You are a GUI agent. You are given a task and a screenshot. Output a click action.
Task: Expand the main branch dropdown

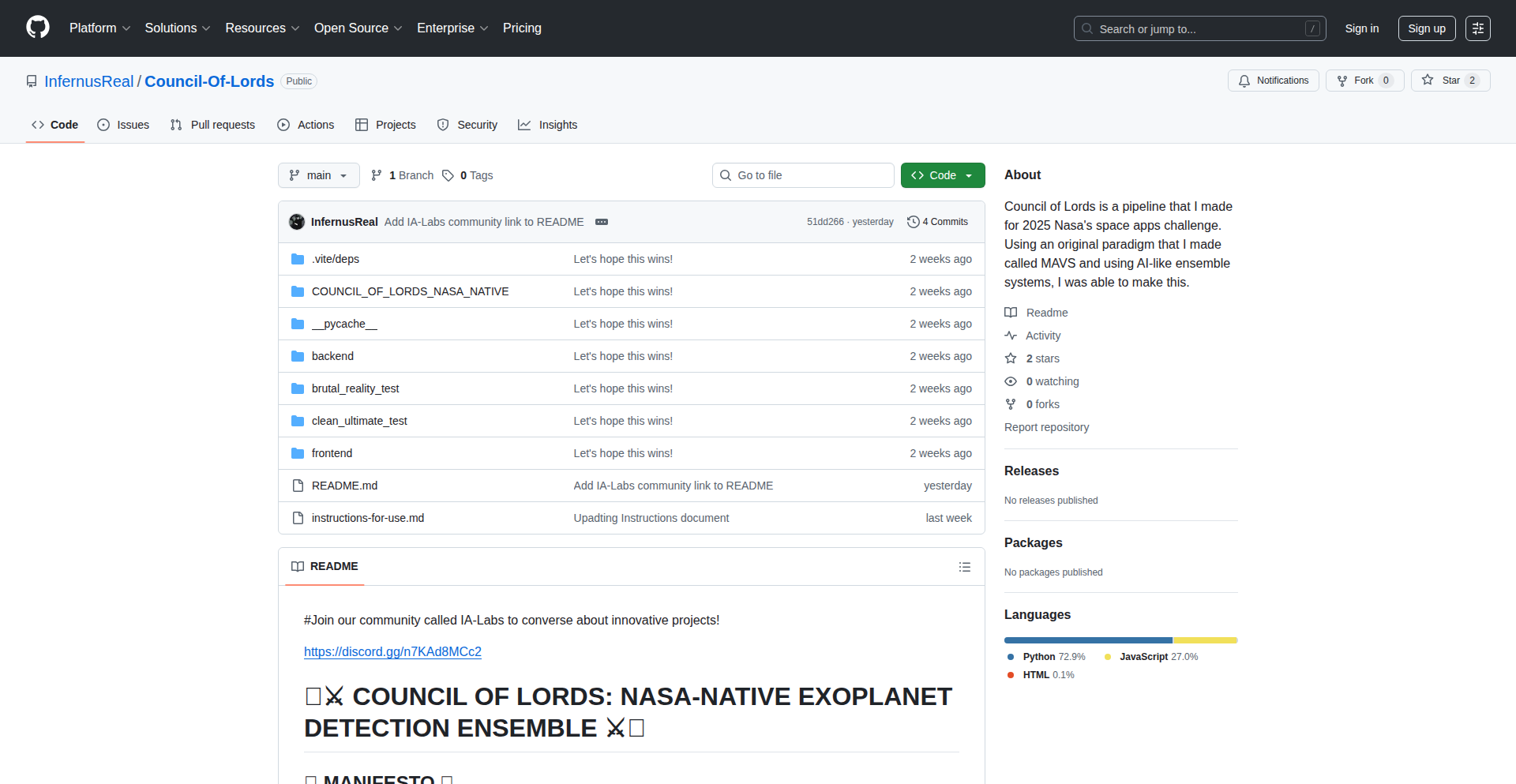[x=318, y=175]
